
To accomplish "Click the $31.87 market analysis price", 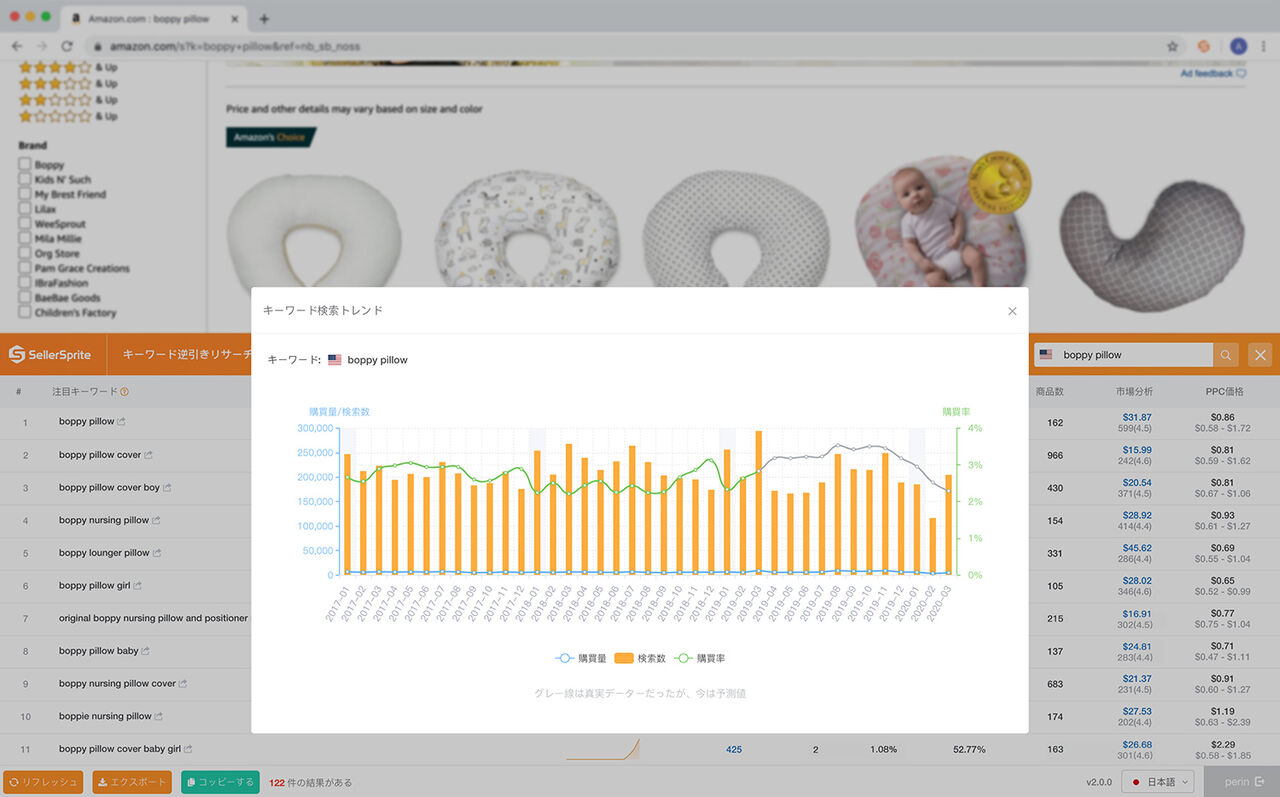I will click(x=1137, y=417).
